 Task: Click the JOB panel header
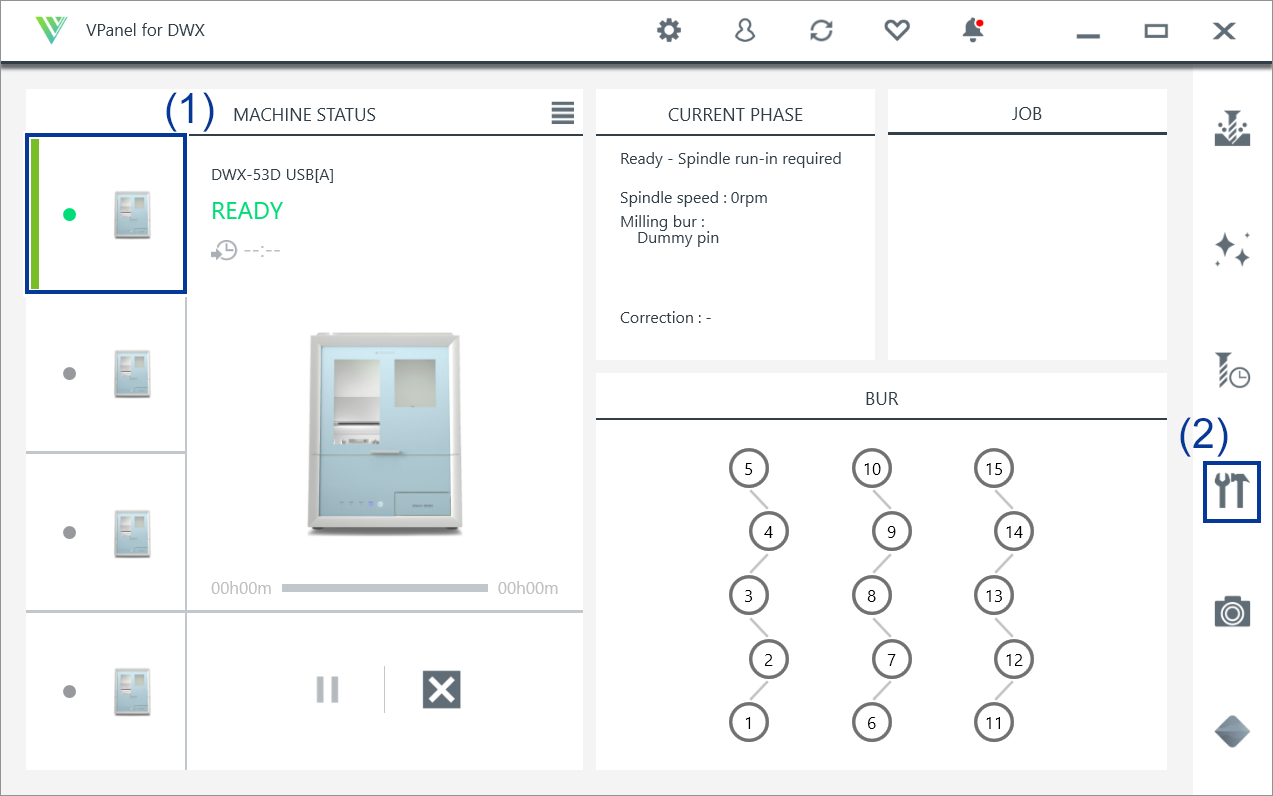pos(1027,113)
